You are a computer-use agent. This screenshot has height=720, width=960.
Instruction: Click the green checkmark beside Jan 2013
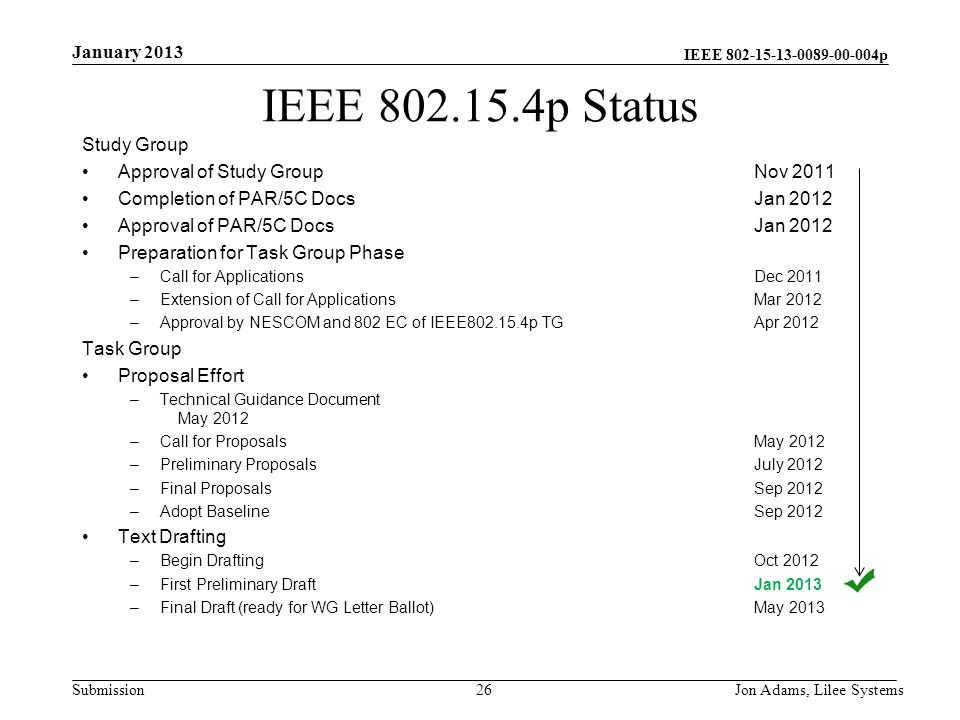[860, 580]
